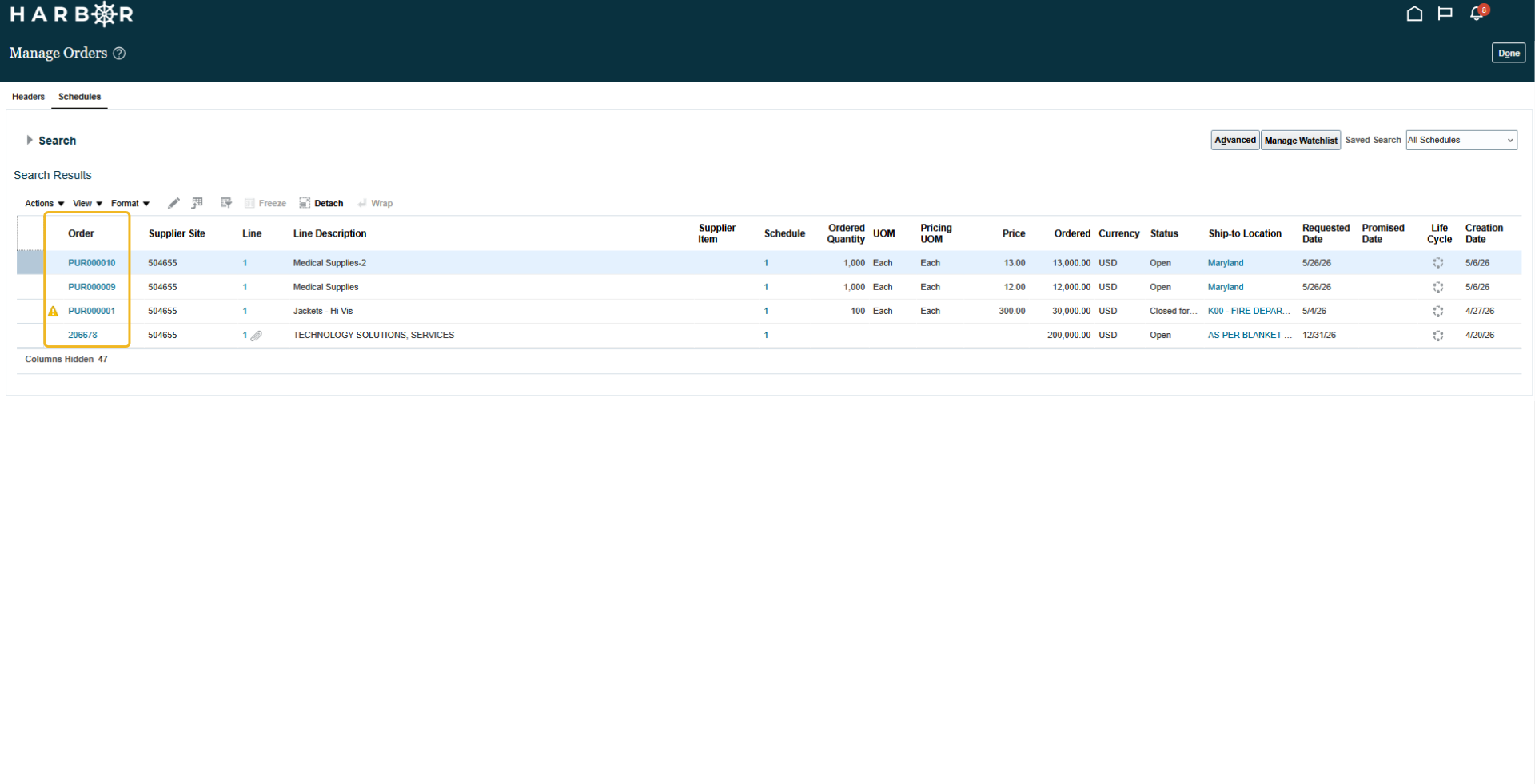This screenshot has width=1535, height=784.
Task: Click the Wrap toolbar button
Action: pos(375,204)
